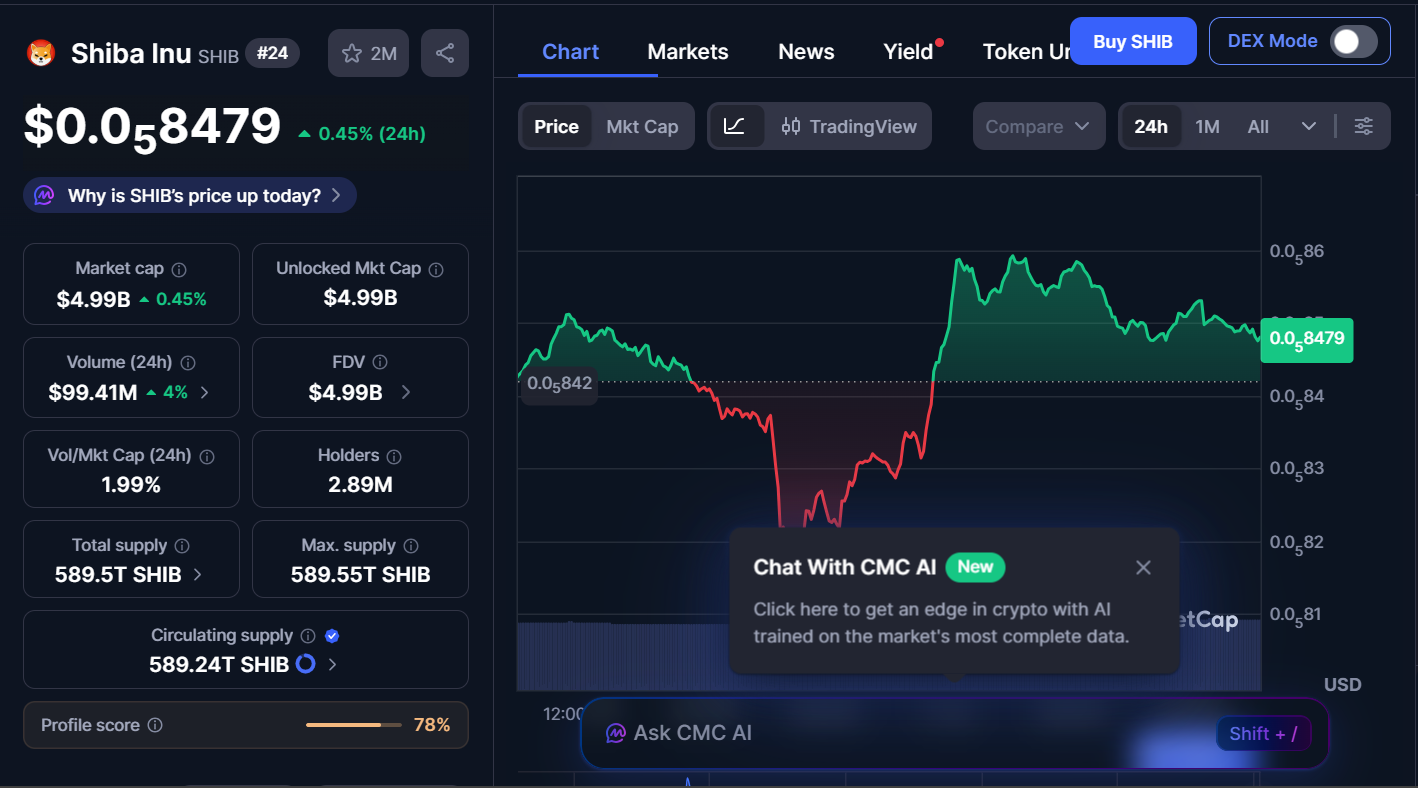Expand the time range dropdown beside All
This screenshot has height=788, width=1418.
click(x=1310, y=126)
